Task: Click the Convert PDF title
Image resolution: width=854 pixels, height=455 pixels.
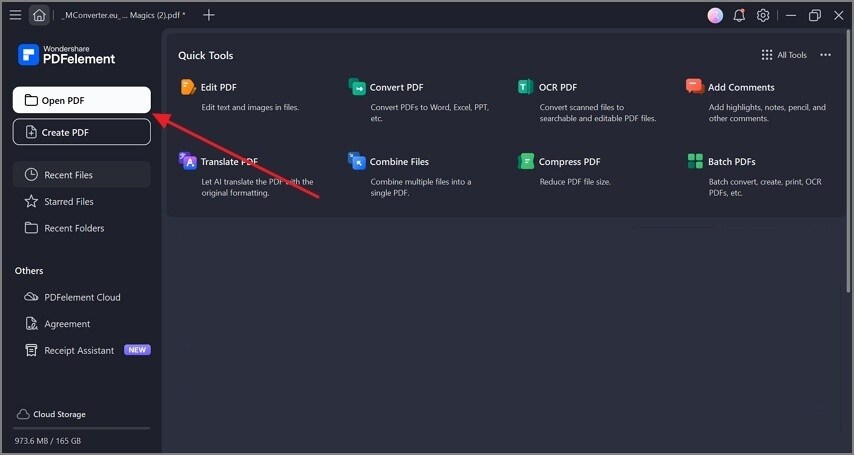Action: click(x=396, y=87)
